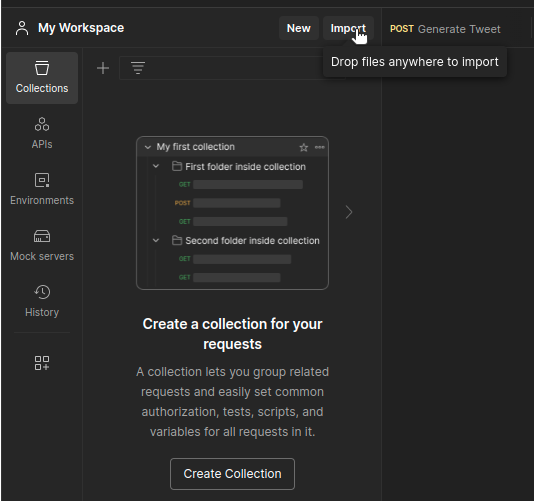Click the POST placeholder request row
This screenshot has height=501, width=534.
click(227, 203)
